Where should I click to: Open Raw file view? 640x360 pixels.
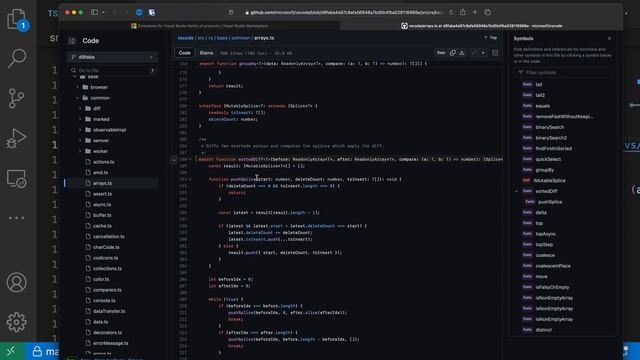[441, 53]
